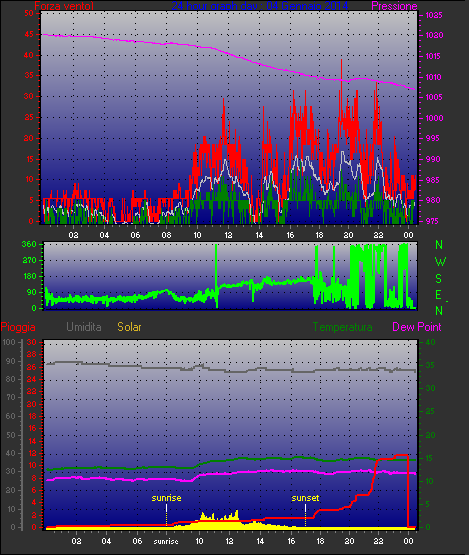Screen dimensions: 469x555
Task: Select pressure axis value 1010
Action: coord(433,77)
